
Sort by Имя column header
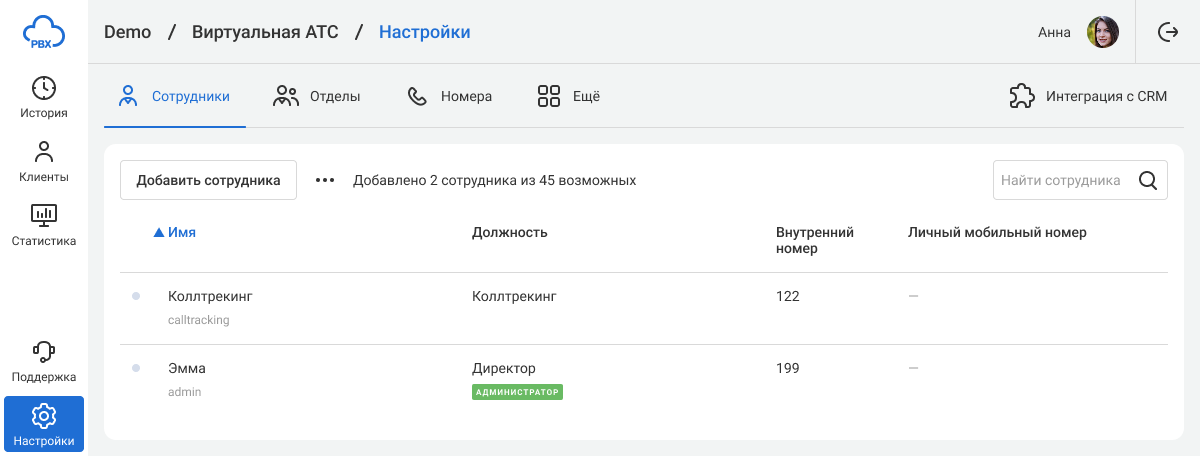pos(181,232)
